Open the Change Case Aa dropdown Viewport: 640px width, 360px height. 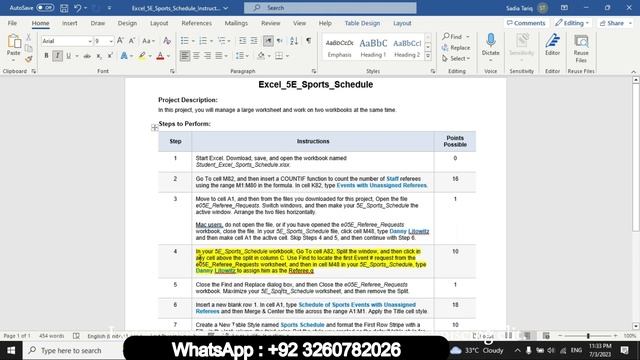(x=148, y=40)
